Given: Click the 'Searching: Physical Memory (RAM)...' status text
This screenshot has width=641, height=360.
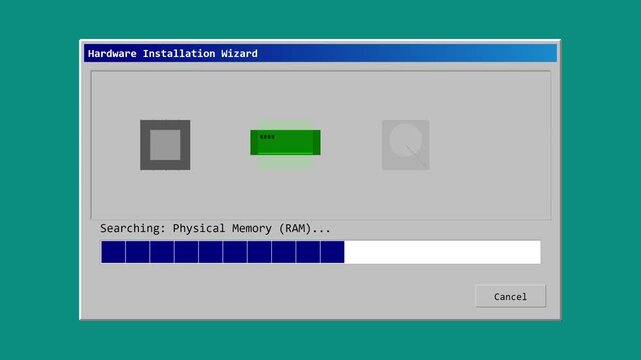Looking at the screenshot, I should pos(215,228).
